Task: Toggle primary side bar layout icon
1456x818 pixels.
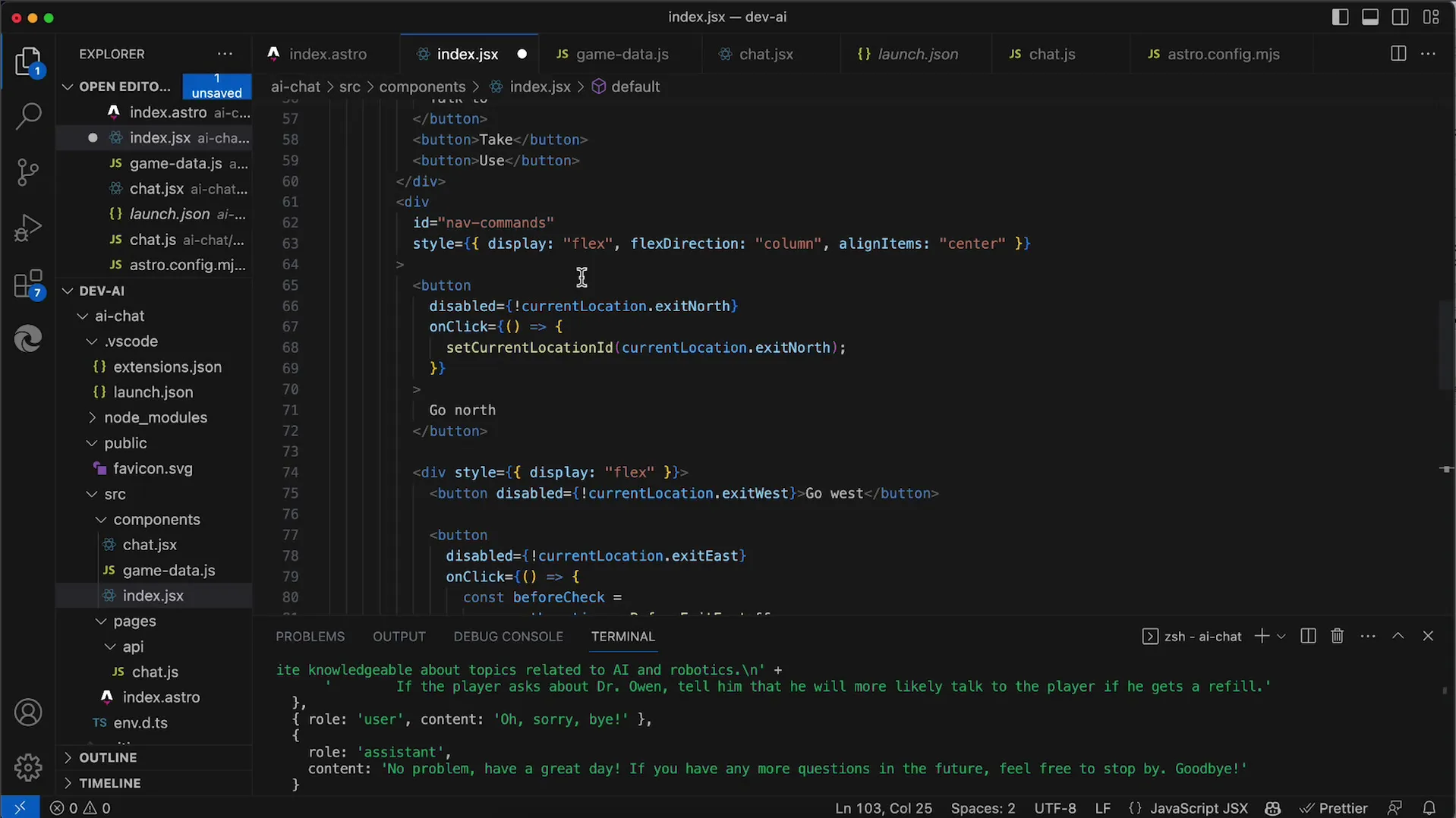Action: click(1341, 17)
